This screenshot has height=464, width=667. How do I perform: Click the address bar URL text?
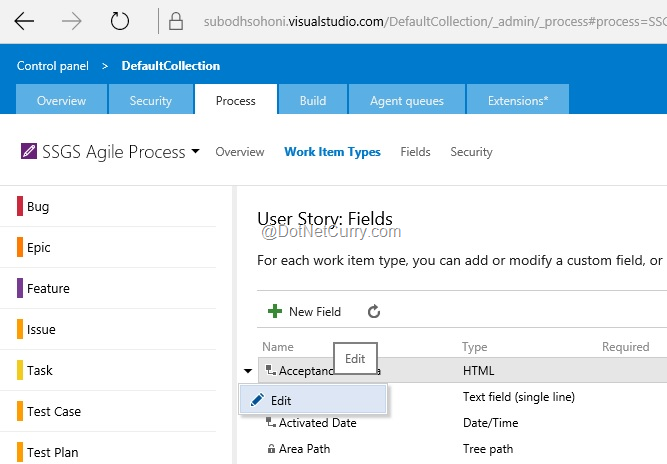[435, 21]
